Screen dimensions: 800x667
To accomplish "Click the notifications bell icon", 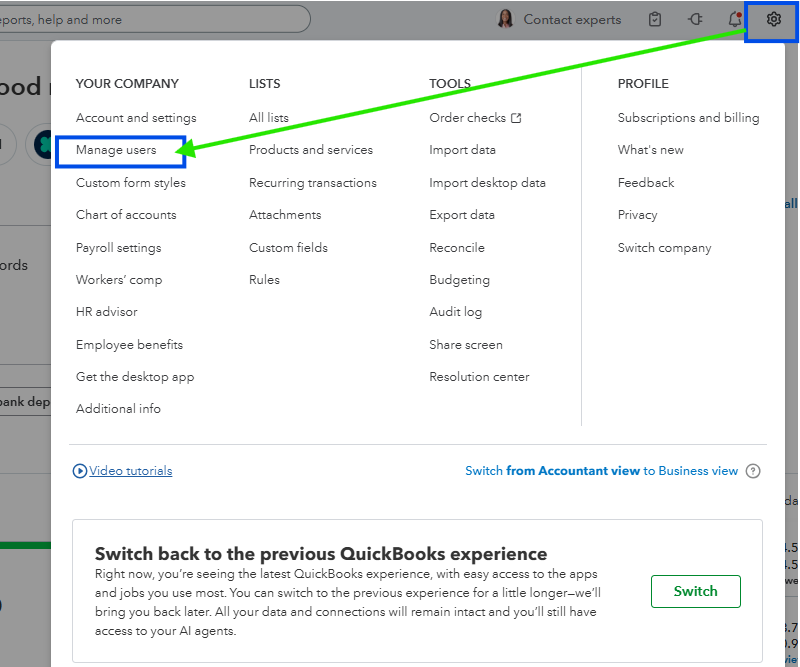I will 735,19.
